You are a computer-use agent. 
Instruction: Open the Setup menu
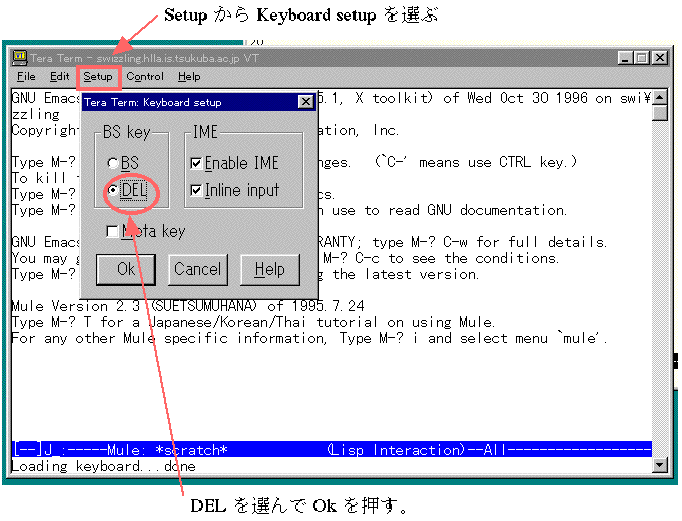point(98,77)
